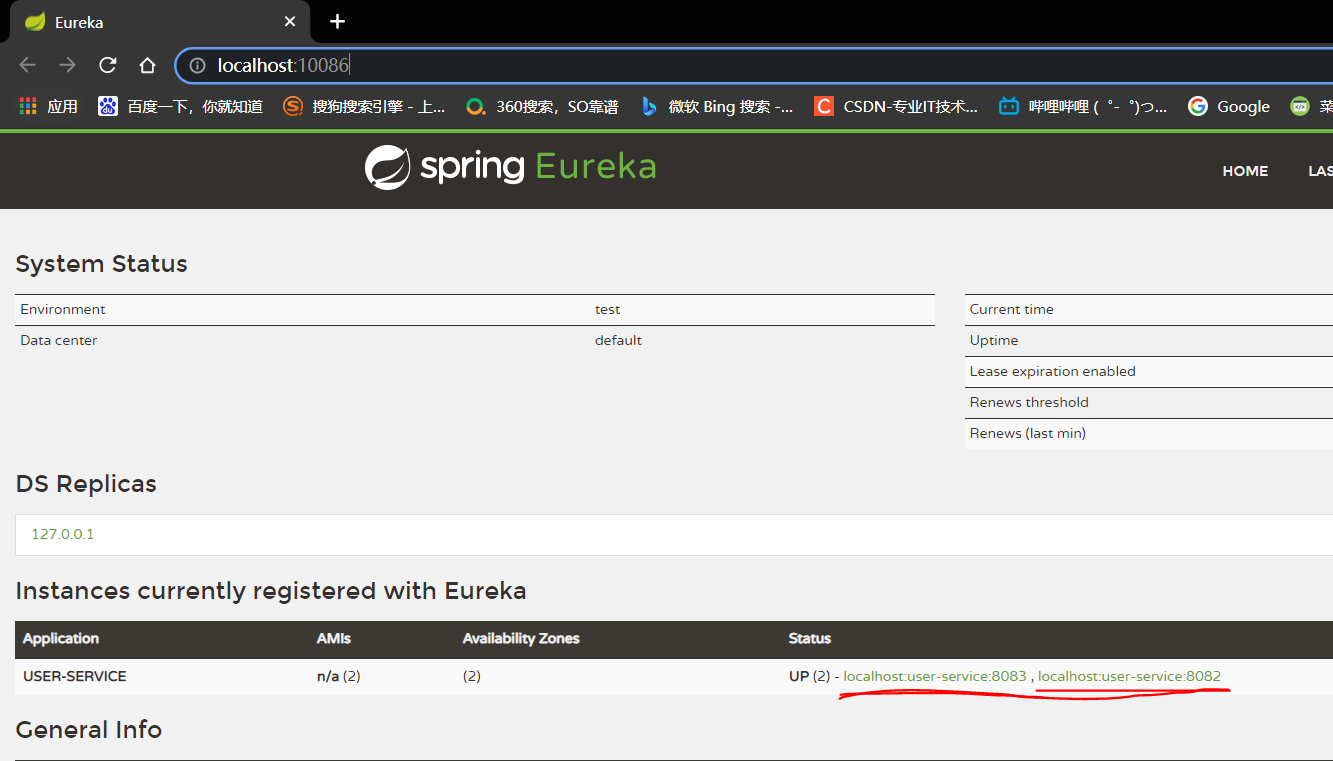Screen dimensions: 1333x761
Task: Open localhost:user-service:8083 instance link
Action: click(935, 676)
